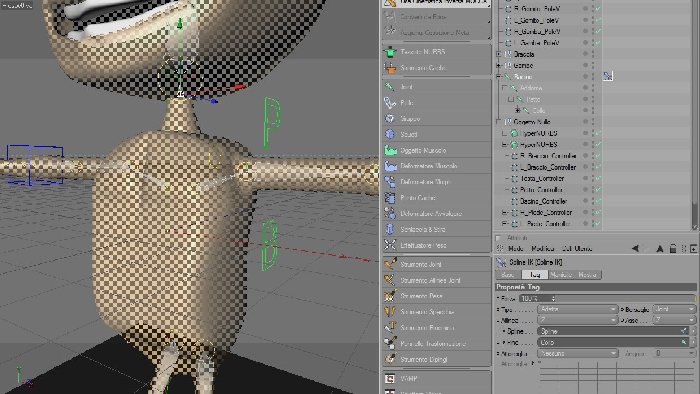
Task: Click the Deformatore Muscolo icon
Action: [390, 166]
